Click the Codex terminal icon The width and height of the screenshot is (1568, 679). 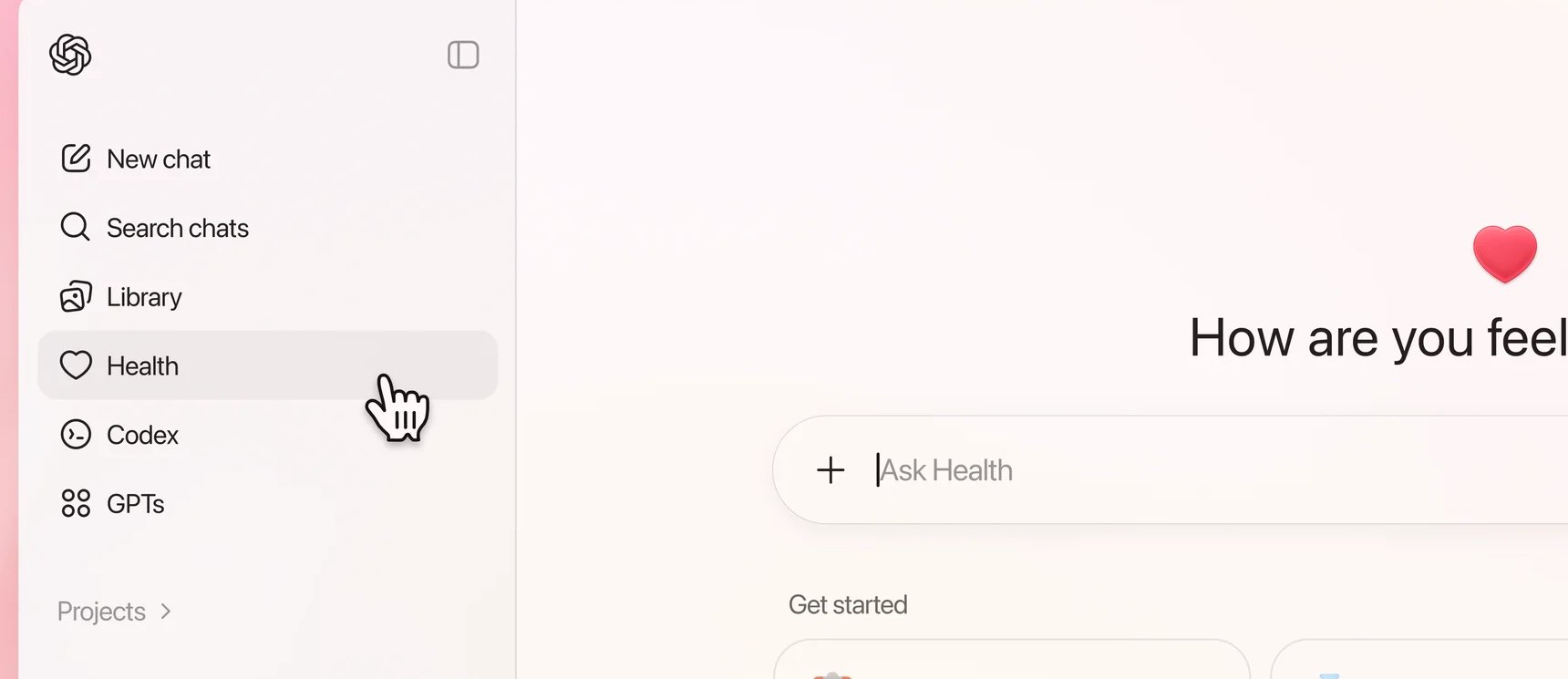[x=76, y=435]
